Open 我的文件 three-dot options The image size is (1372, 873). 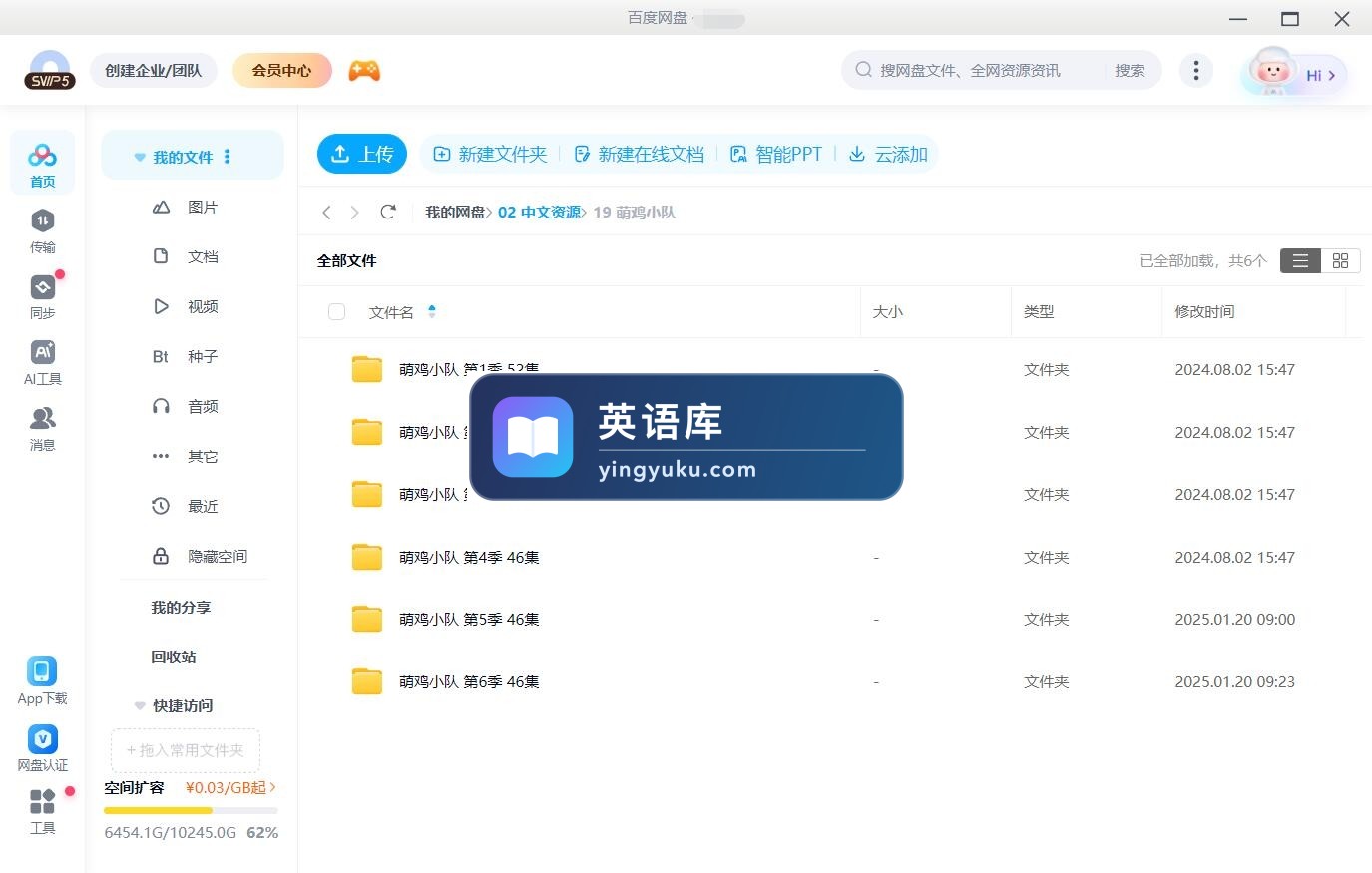pos(228,157)
